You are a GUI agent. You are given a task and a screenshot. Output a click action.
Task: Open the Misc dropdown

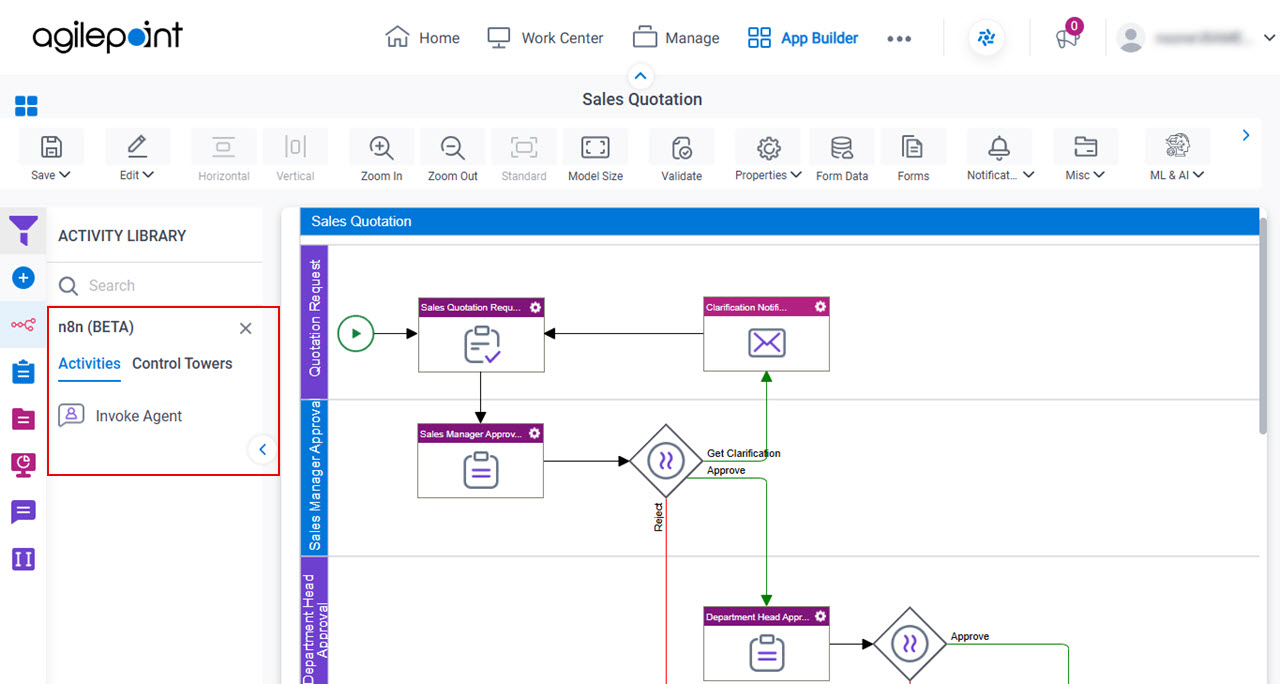pos(1085,158)
